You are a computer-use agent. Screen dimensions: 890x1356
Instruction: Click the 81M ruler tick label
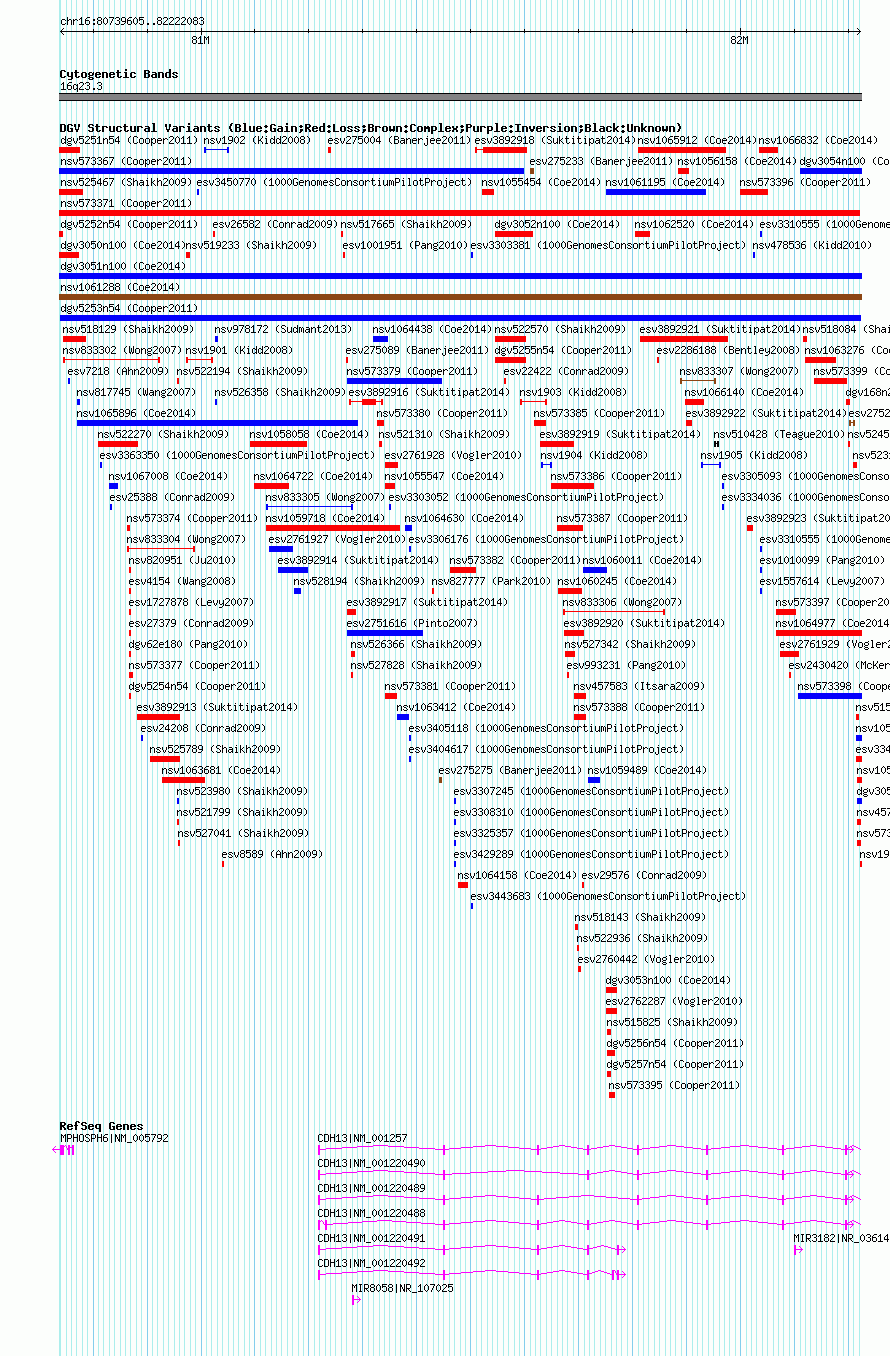coord(200,40)
